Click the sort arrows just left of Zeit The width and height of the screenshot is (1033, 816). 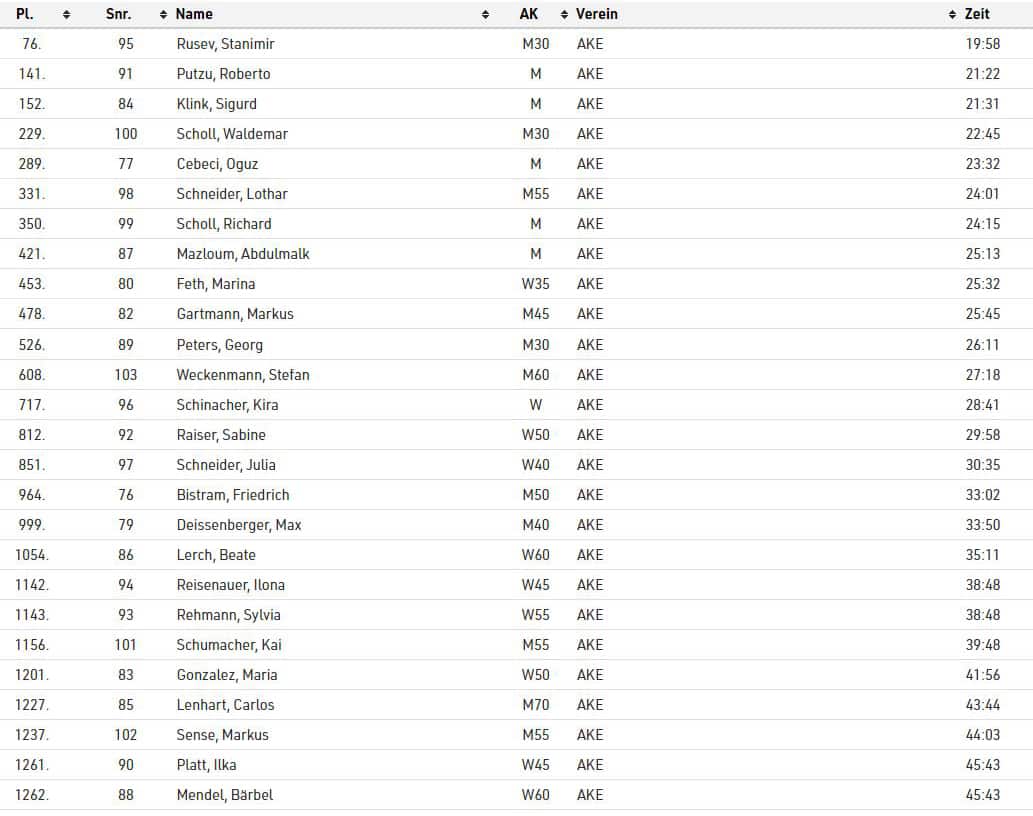(952, 15)
